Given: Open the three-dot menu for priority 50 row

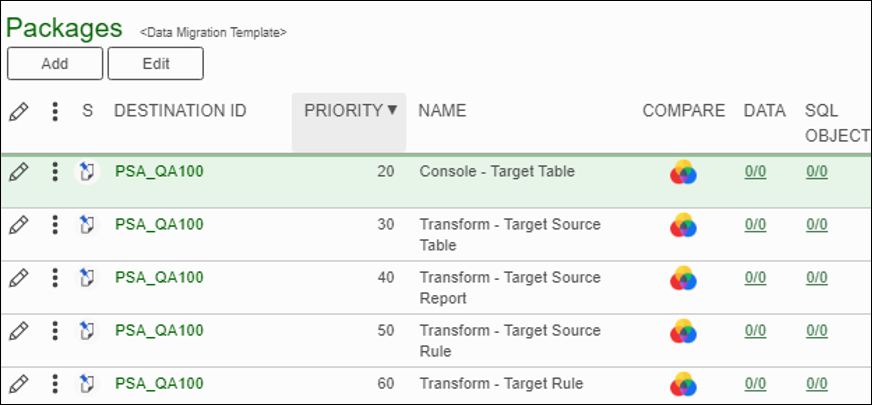Looking at the screenshot, I should point(54,331).
